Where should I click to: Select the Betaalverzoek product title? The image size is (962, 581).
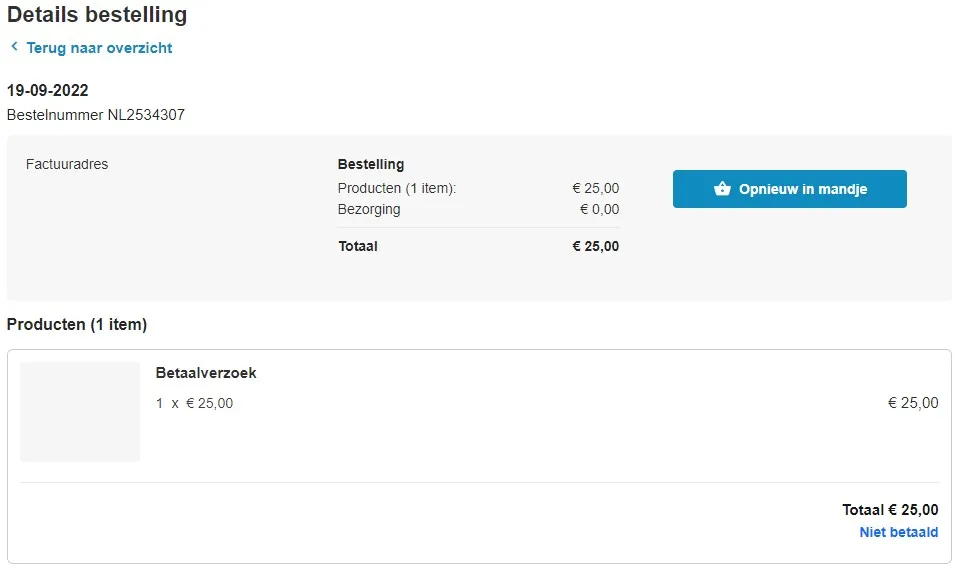click(x=206, y=373)
